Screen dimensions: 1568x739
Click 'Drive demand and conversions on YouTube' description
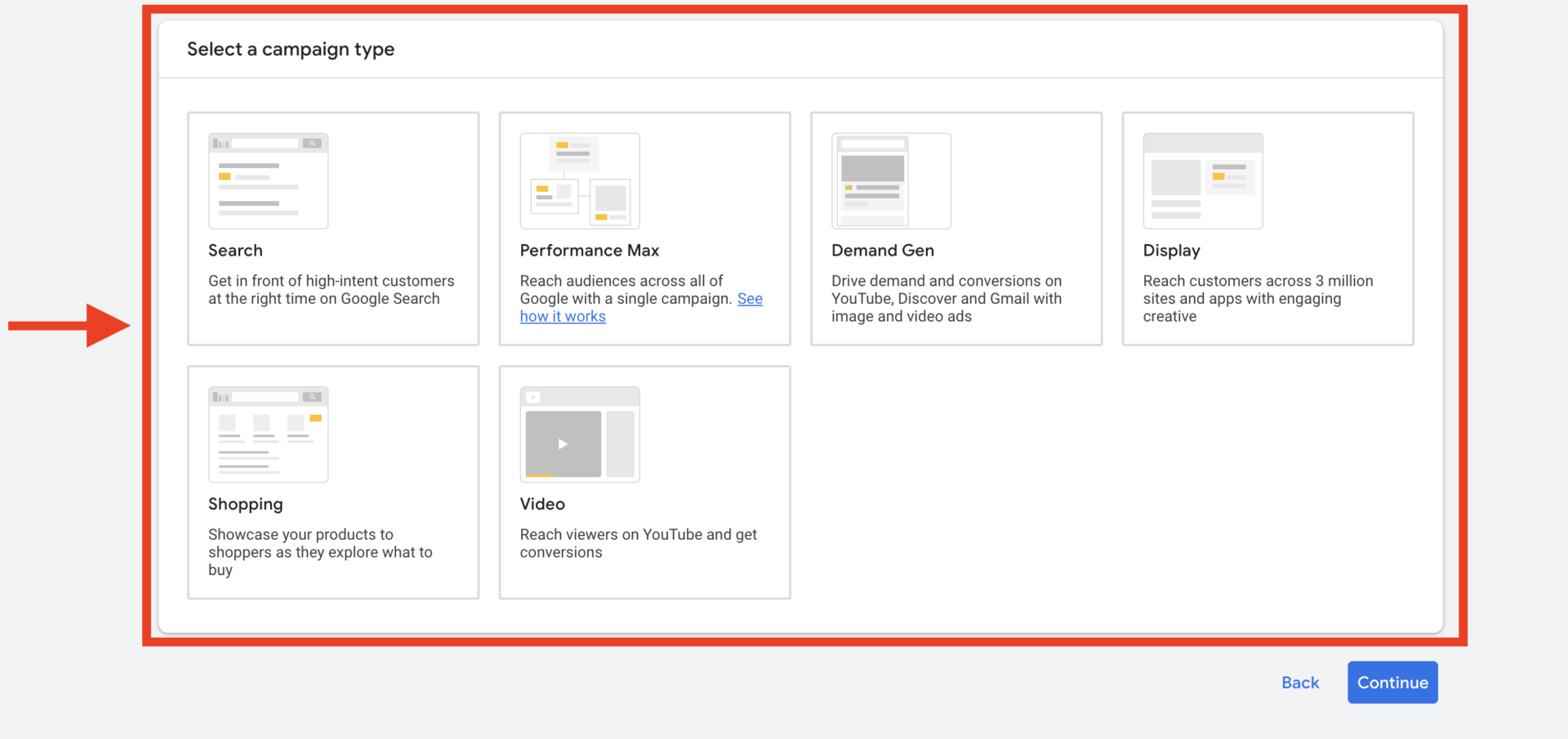click(x=947, y=299)
